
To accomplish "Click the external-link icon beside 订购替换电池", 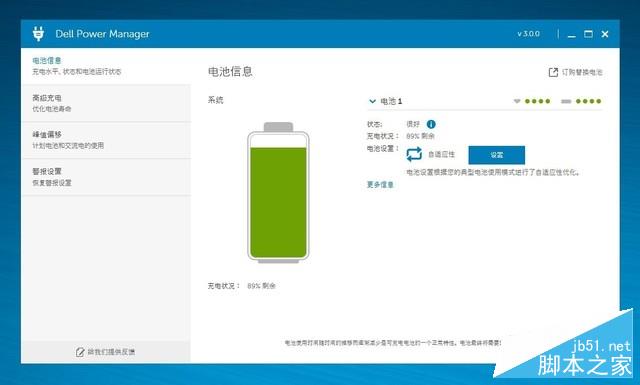I will pos(553,72).
